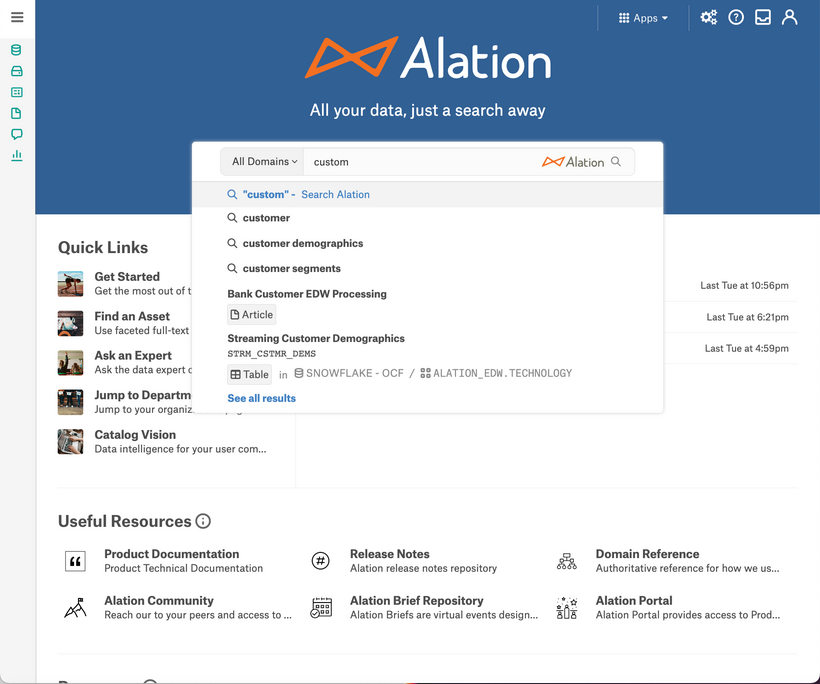Open the Analytics bar-chart icon in sidebar
The height and width of the screenshot is (684, 820).
[x=15, y=156]
